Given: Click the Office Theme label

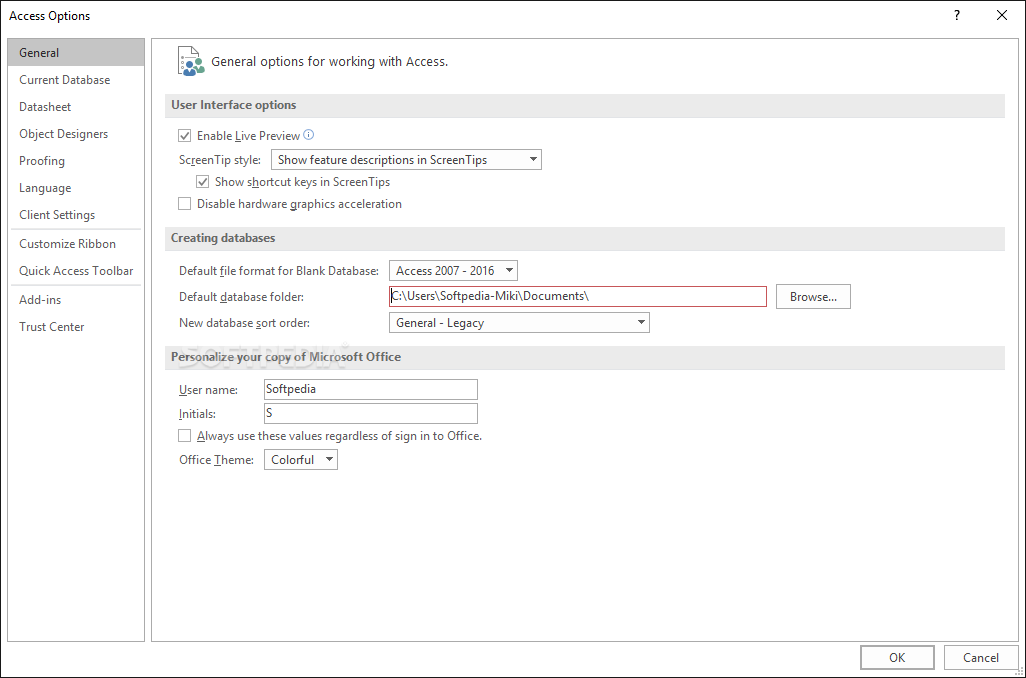Looking at the screenshot, I should 217,460.
